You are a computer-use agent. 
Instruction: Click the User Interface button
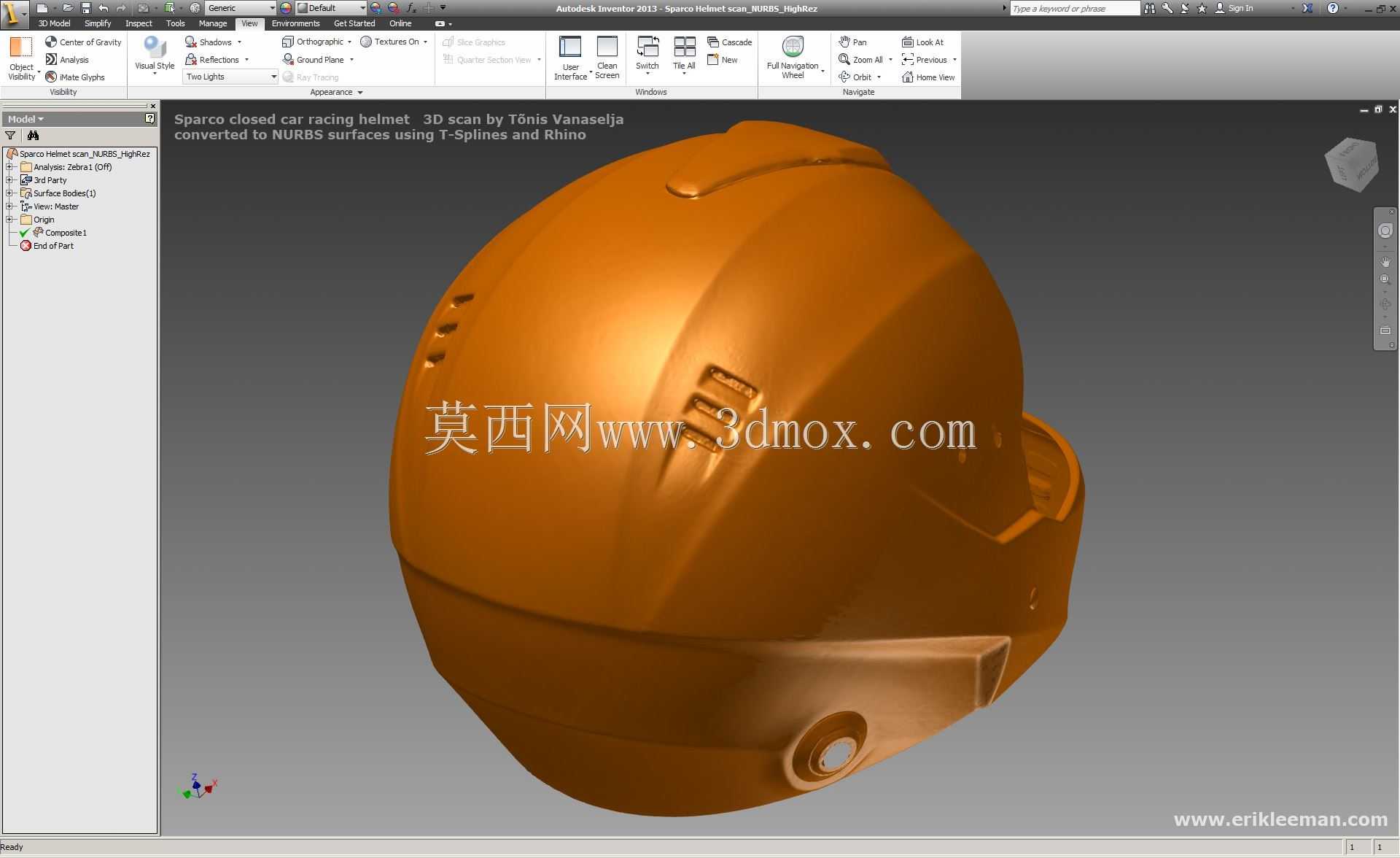(570, 58)
